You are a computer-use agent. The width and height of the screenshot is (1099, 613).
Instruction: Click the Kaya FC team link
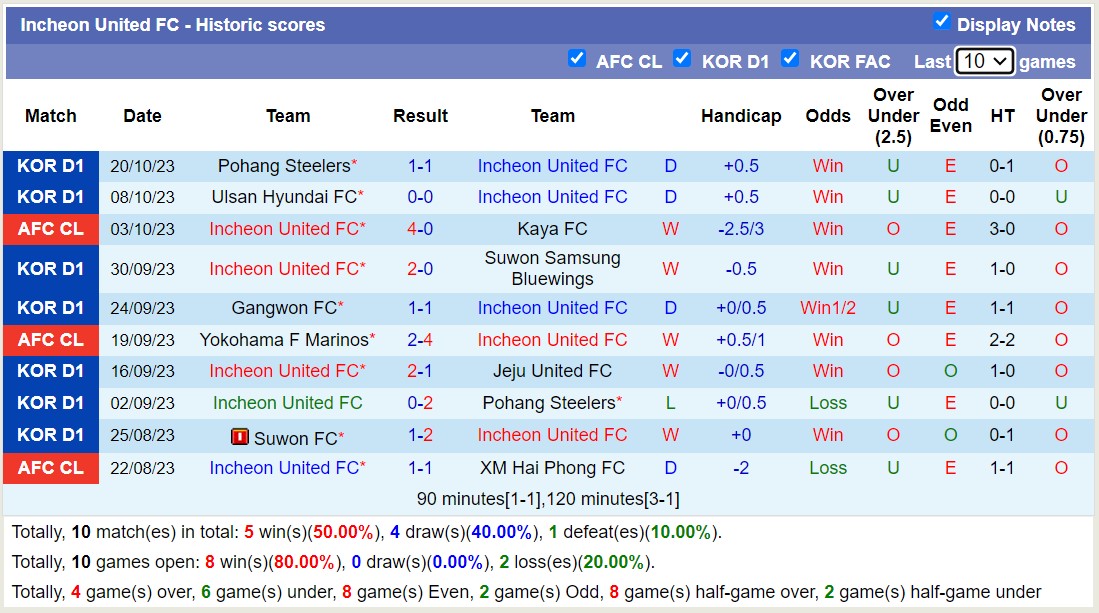click(x=553, y=229)
